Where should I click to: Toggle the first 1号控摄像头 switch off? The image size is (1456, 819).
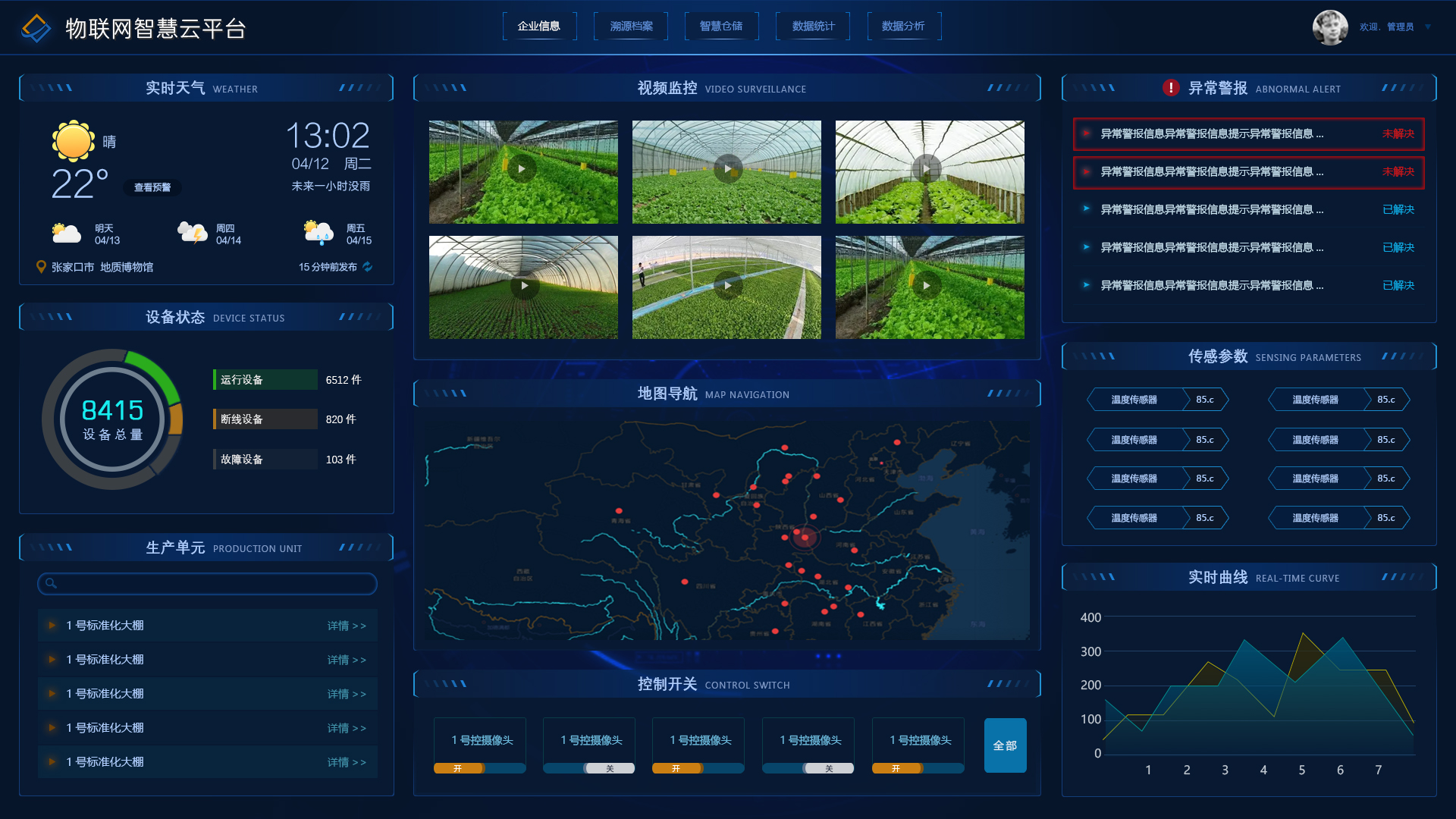pyautogui.click(x=479, y=768)
